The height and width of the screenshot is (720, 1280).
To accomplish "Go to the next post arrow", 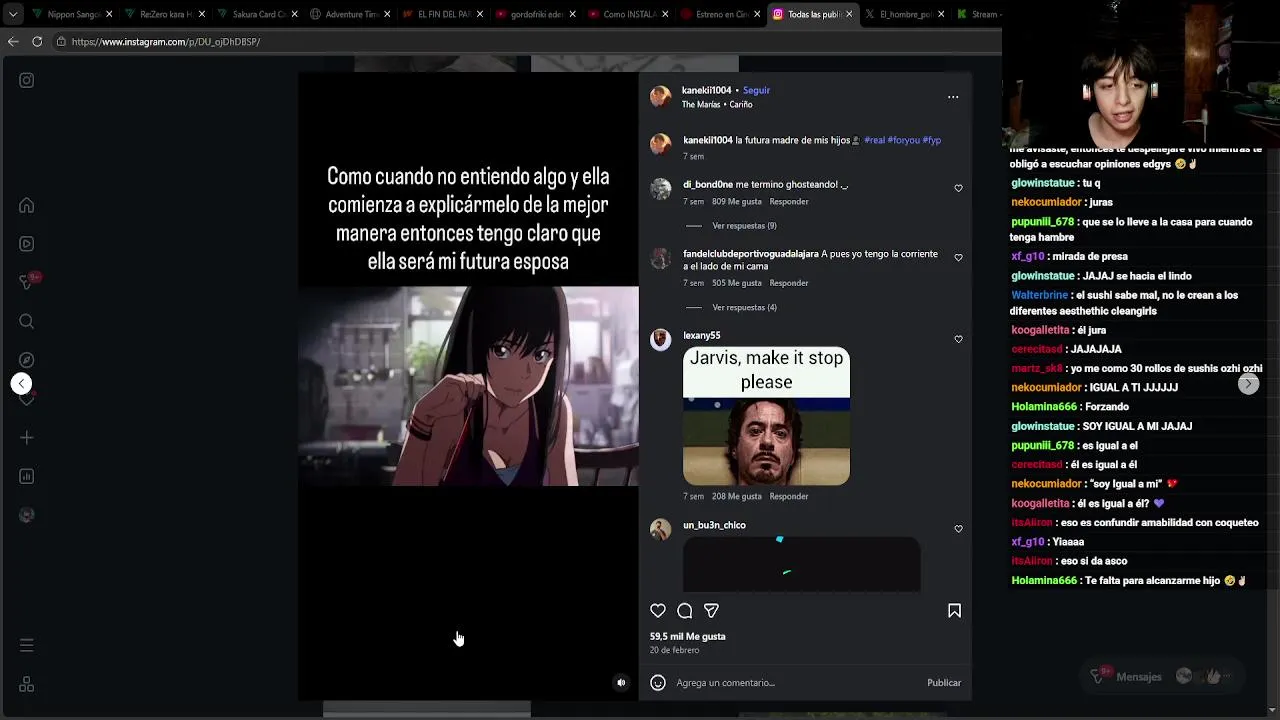I will [x=1248, y=384].
